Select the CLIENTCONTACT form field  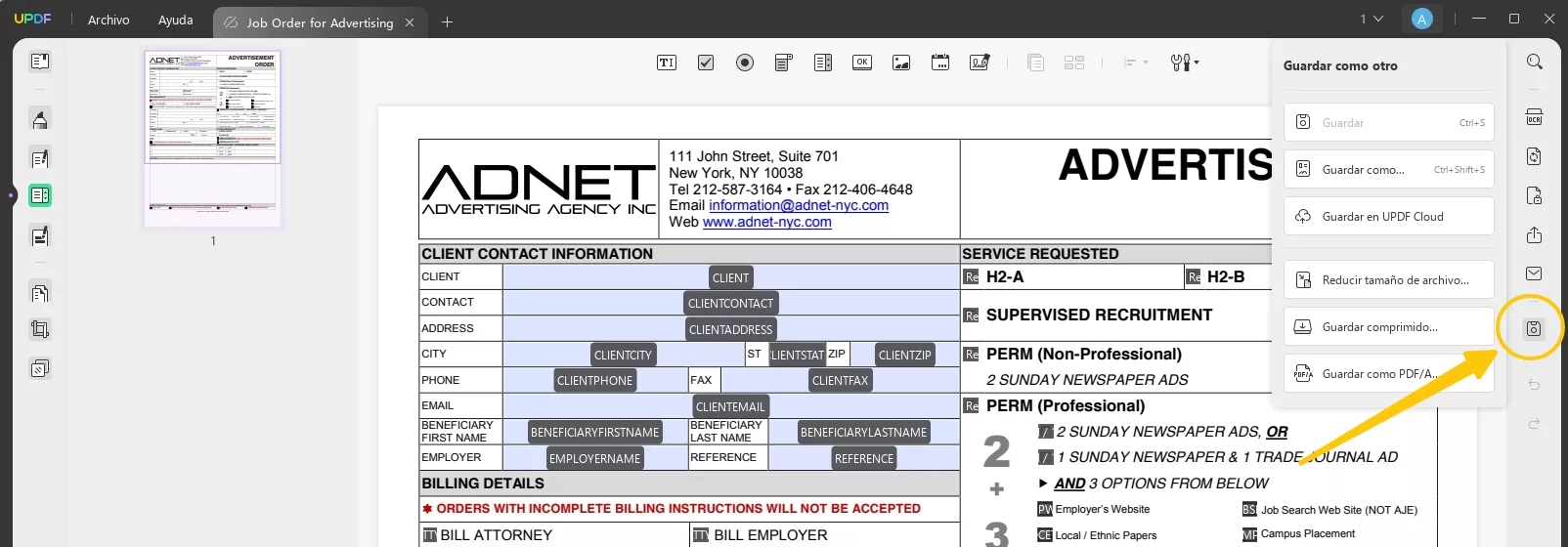(731, 303)
